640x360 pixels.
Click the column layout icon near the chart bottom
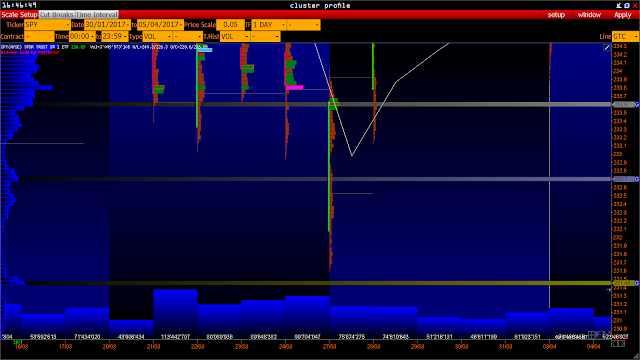[591, 335]
